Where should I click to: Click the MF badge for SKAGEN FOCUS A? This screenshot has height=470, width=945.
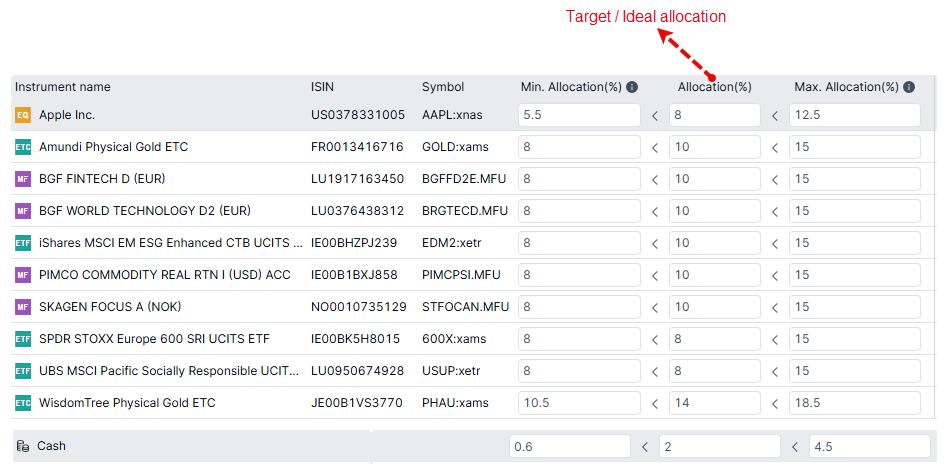[x=23, y=307]
